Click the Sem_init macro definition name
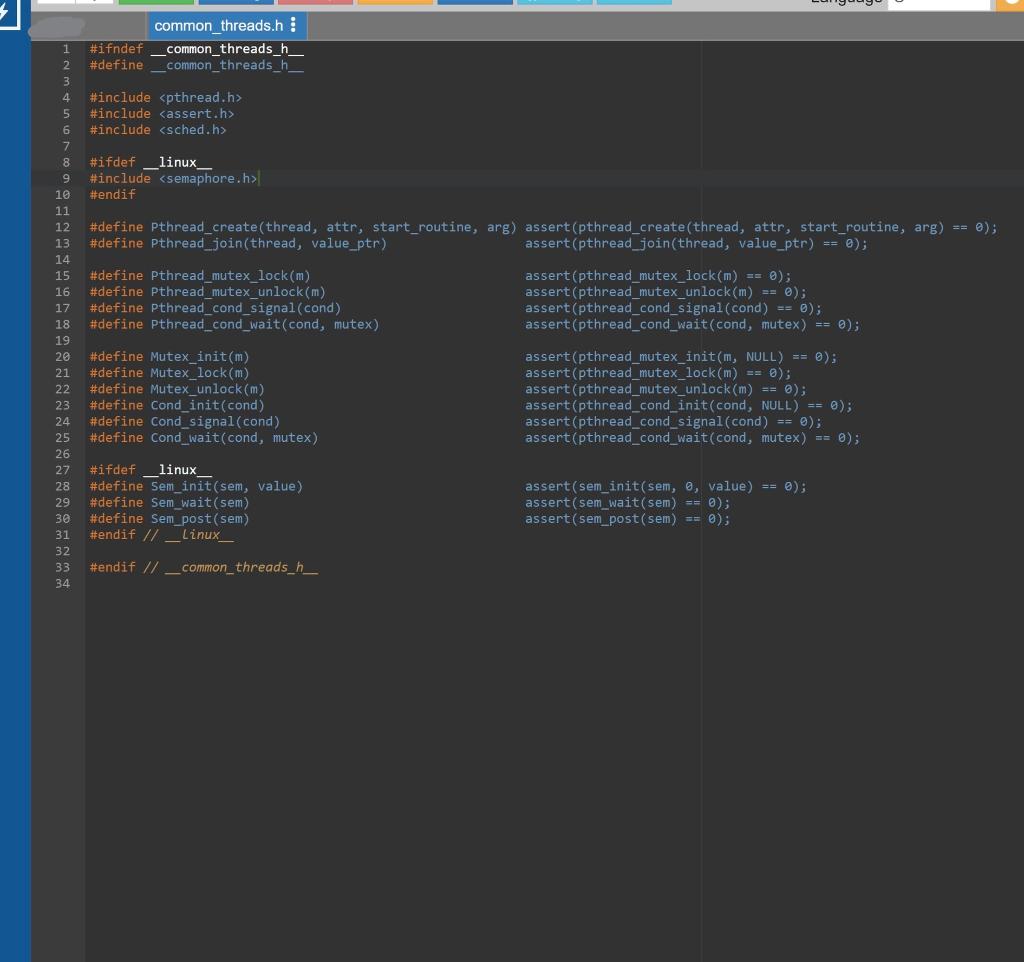Screen dimensions: 1024x962 (x=180, y=486)
